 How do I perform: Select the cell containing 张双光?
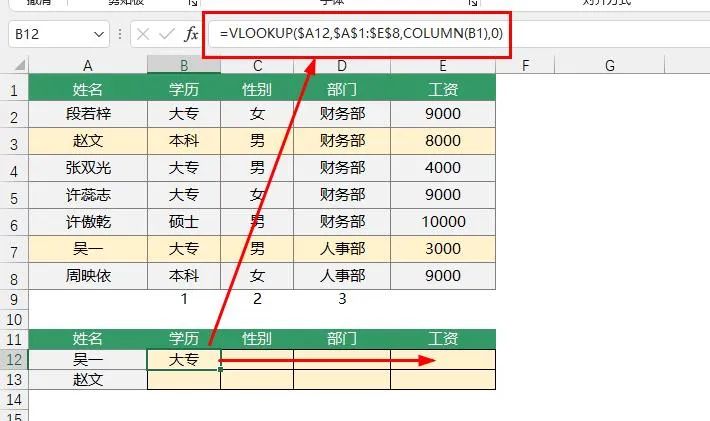click(x=88, y=168)
